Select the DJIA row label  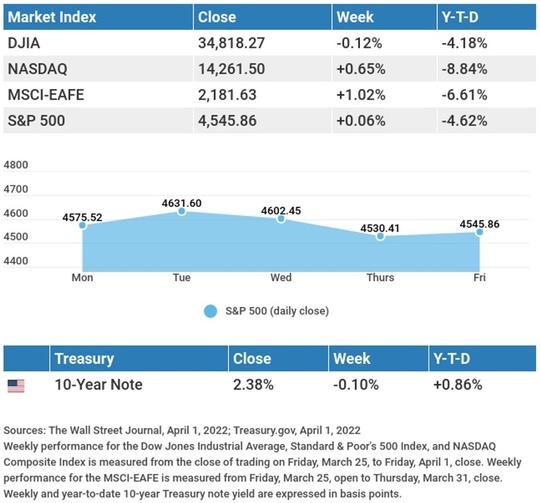tap(24, 43)
